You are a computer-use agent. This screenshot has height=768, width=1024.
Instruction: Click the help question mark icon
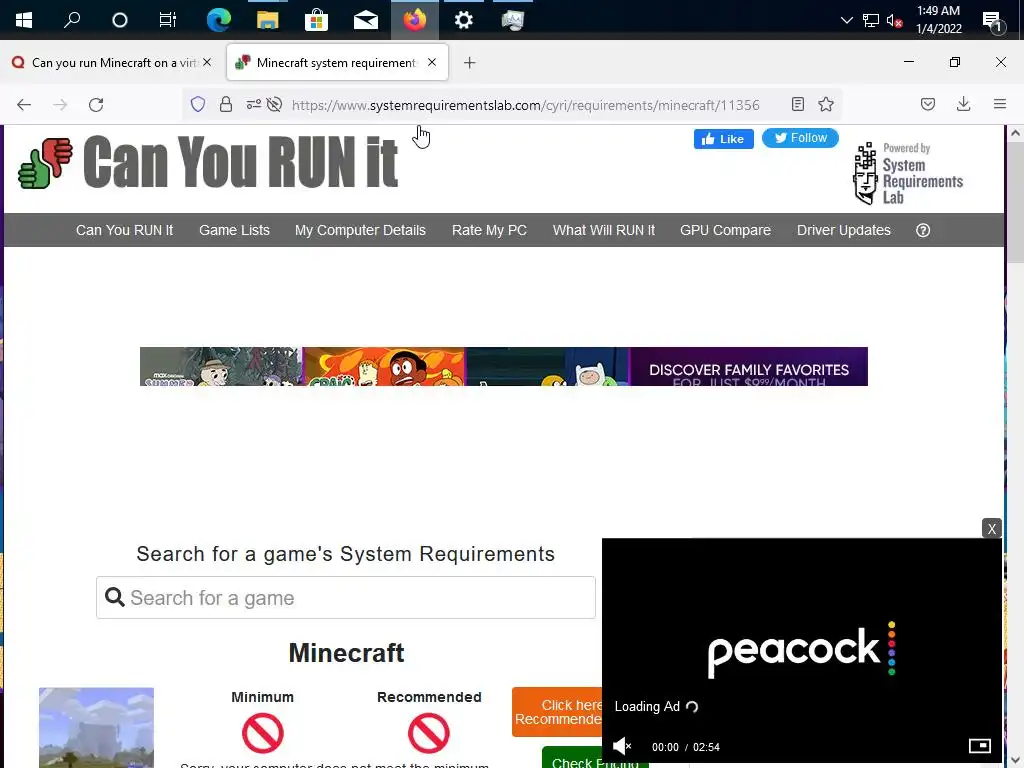point(923,231)
